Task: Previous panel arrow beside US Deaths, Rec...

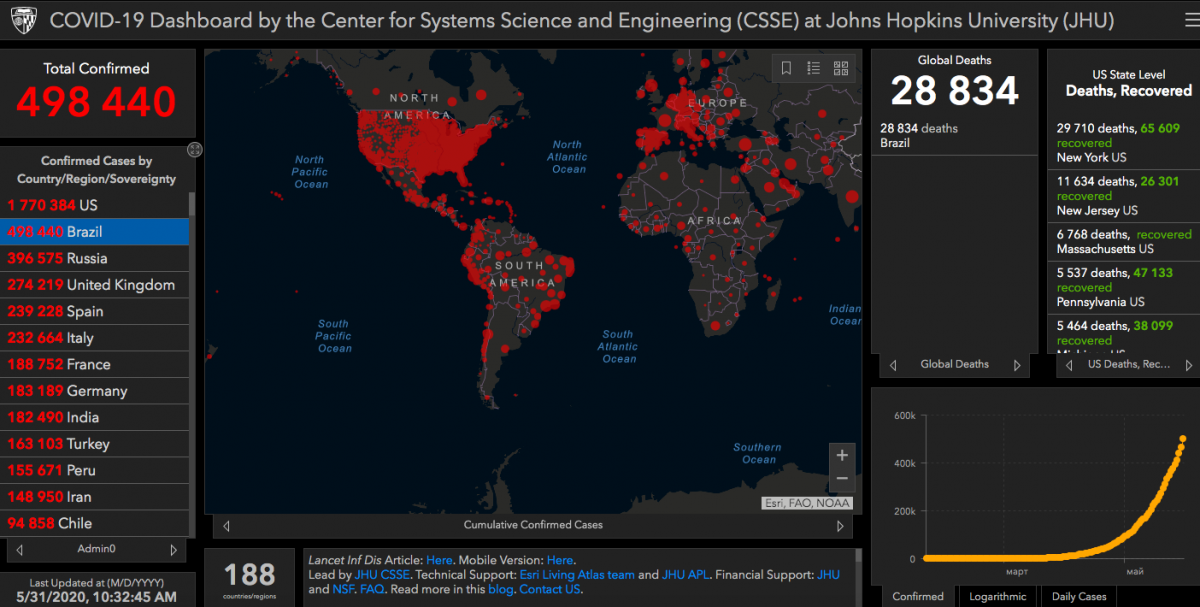Action: pyautogui.click(x=1067, y=365)
